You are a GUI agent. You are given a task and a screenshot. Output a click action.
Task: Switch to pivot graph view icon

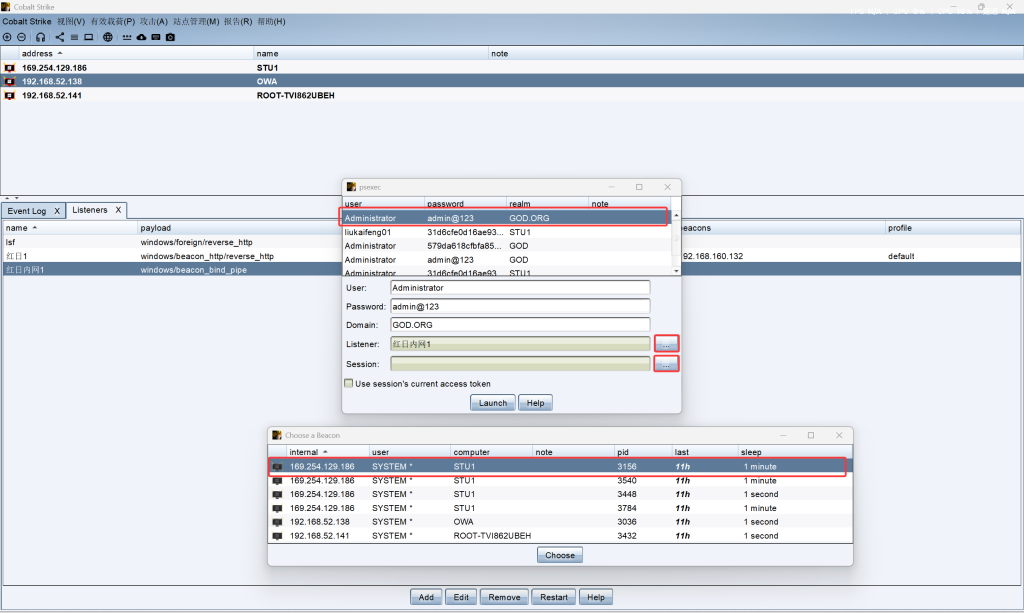click(59, 37)
